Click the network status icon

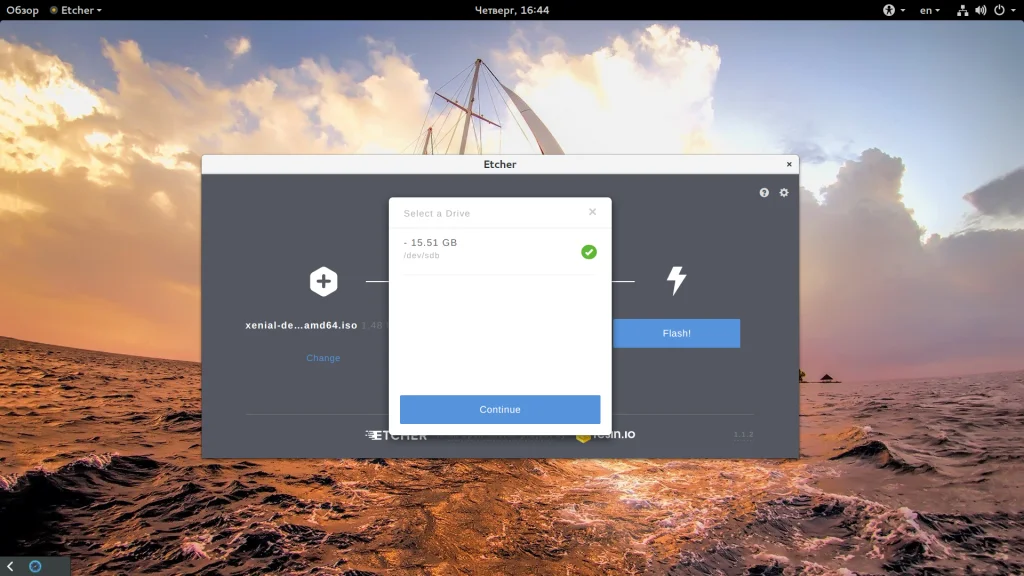tap(962, 10)
